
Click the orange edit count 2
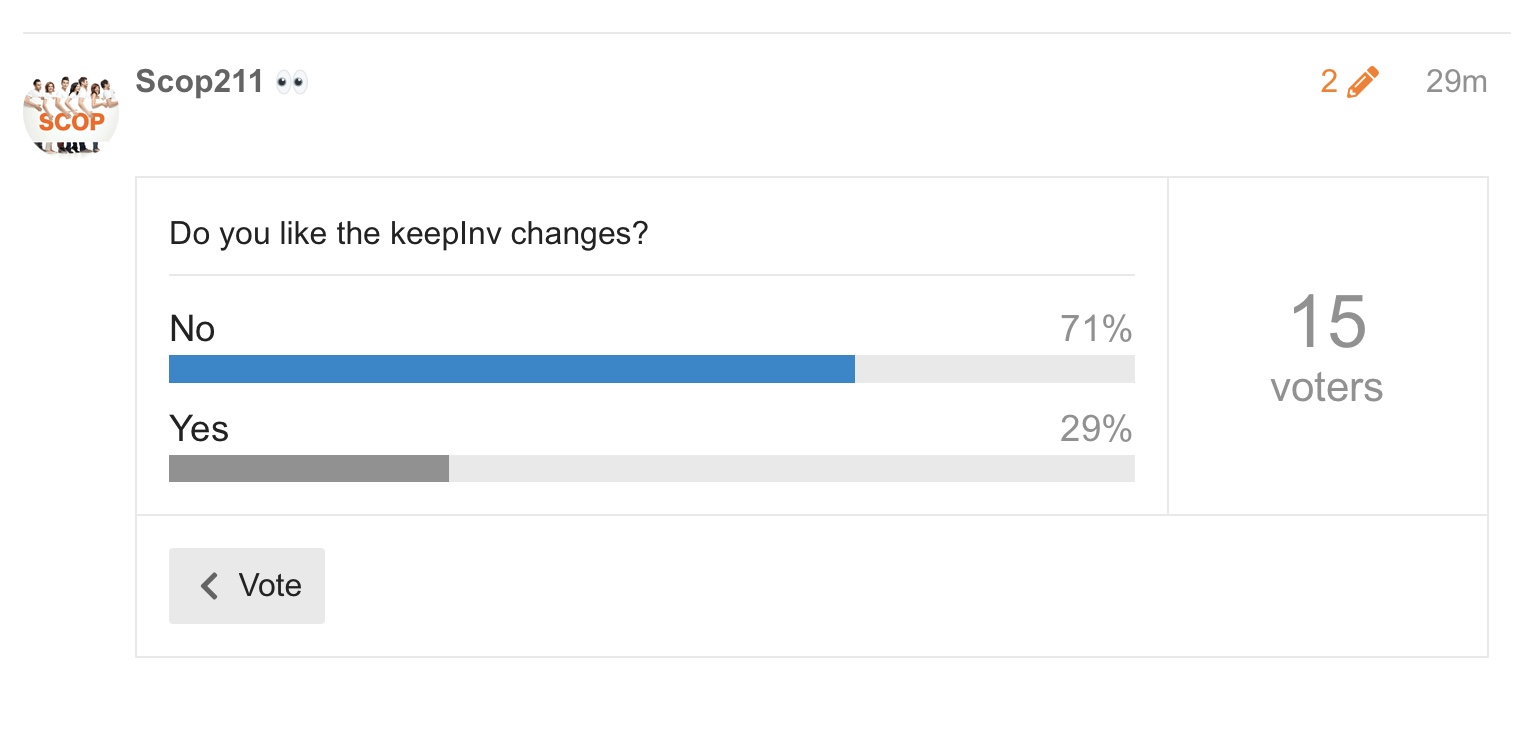pos(1329,82)
